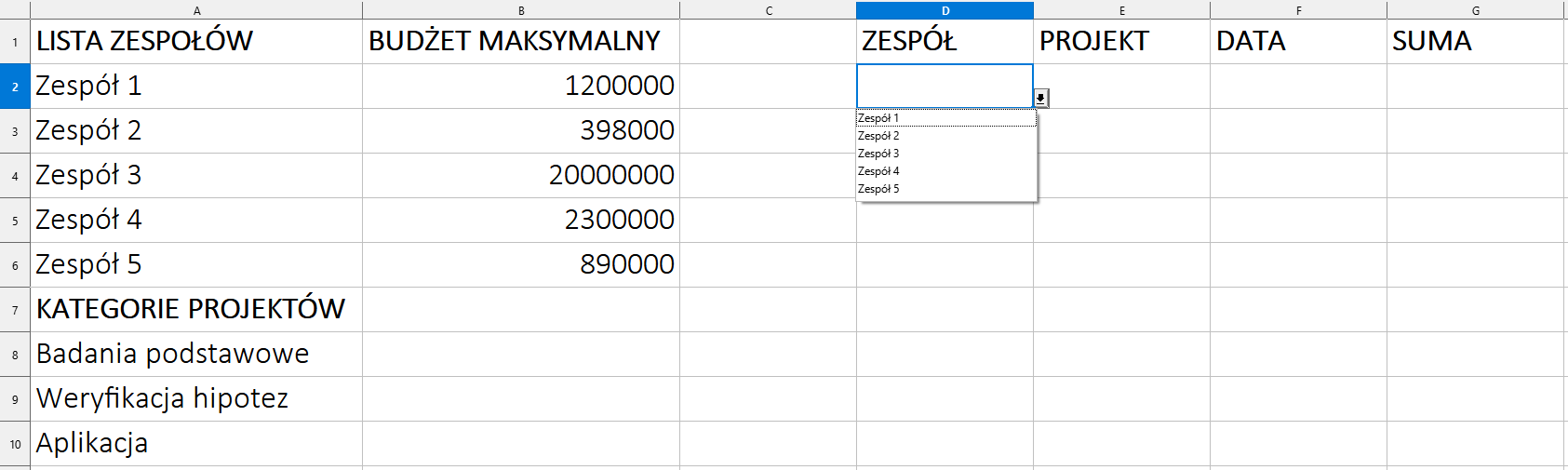Image resolution: width=1568 pixels, height=470 pixels.
Task: Click the row 10 header
Action: (15, 444)
